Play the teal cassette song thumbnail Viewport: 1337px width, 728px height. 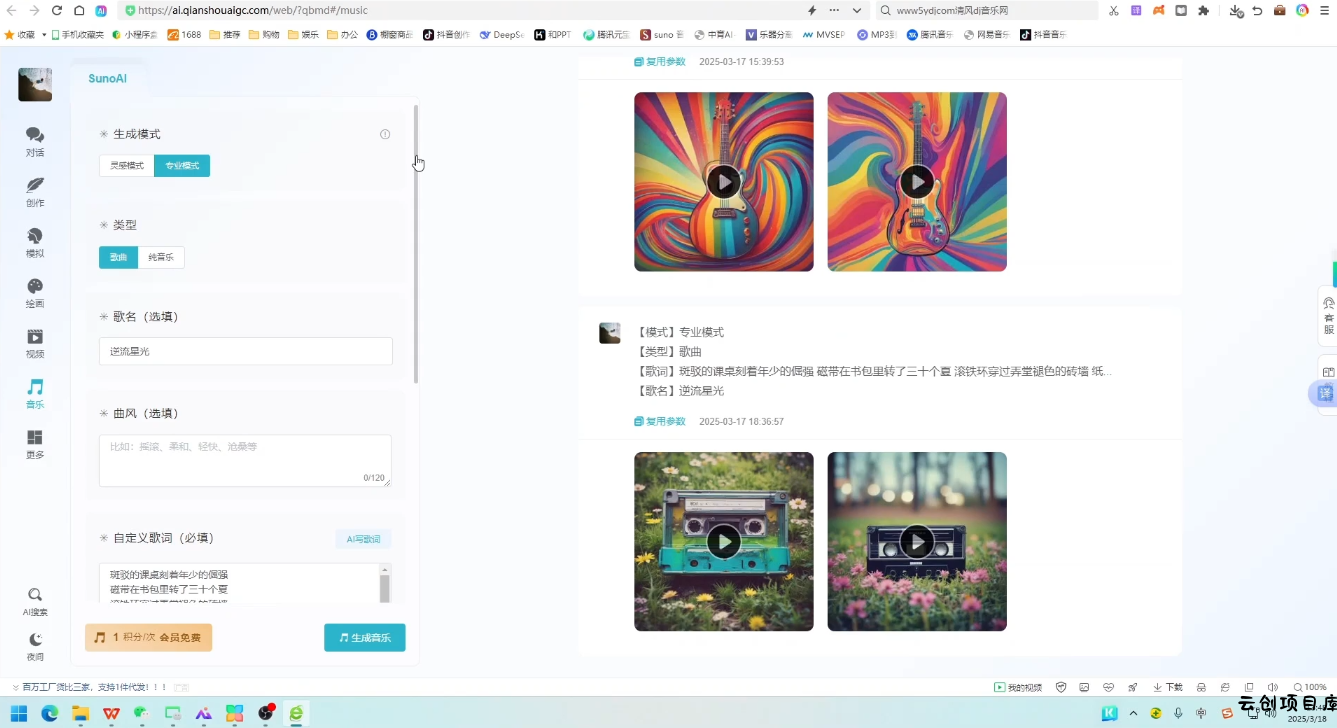point(723,541)
